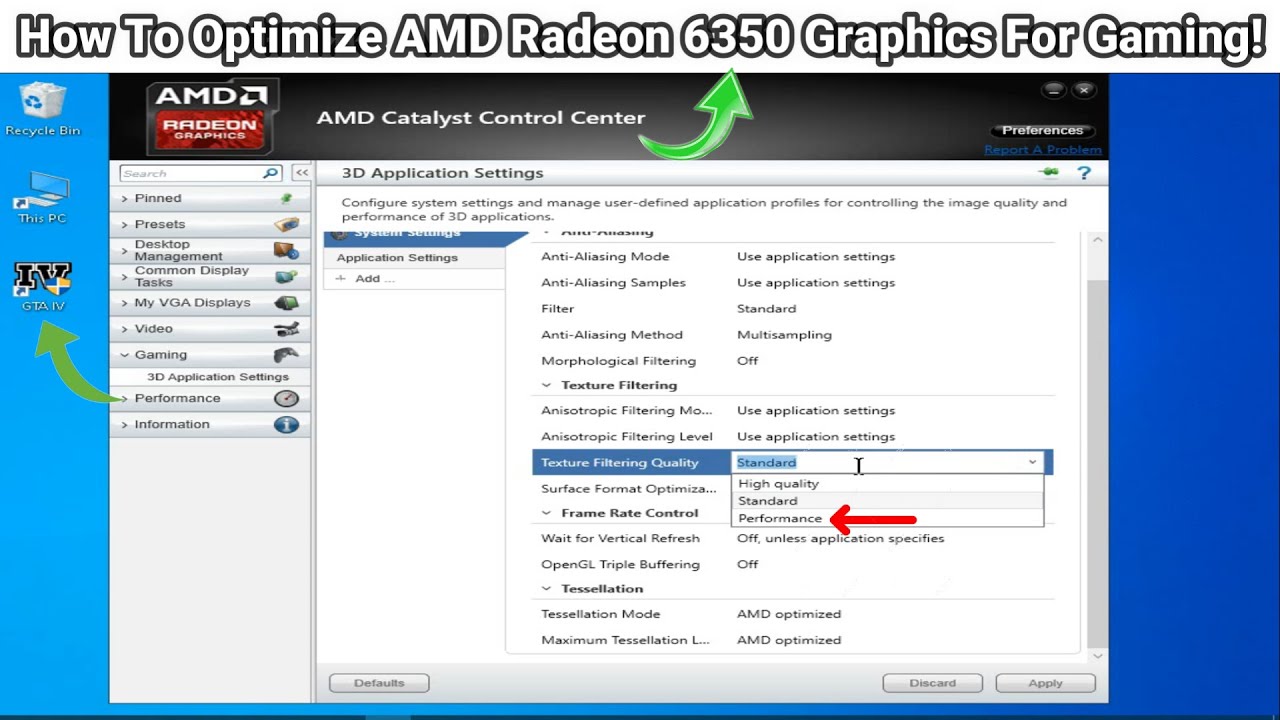The height and width of the screenshot is (720, 1280).
Task: Click the Morphological Filtering Off value
Action: tap(748, 361)
